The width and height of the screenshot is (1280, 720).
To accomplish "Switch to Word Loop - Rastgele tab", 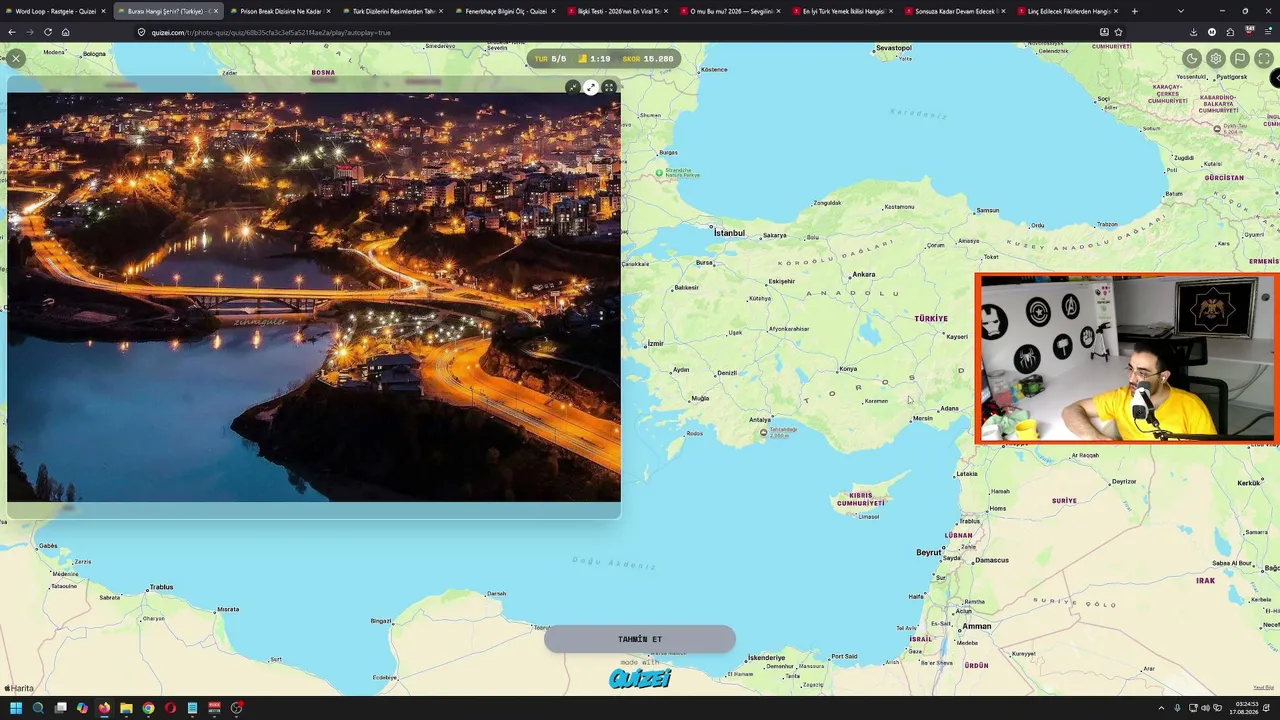I will pyautogui.click(x=56, y=11).
